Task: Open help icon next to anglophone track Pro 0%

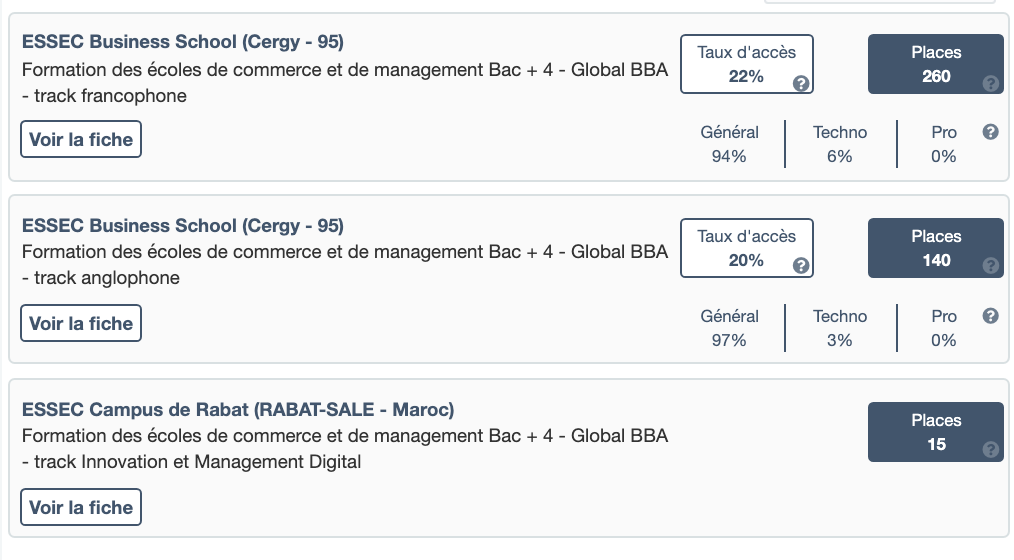Action: point(991,316)
